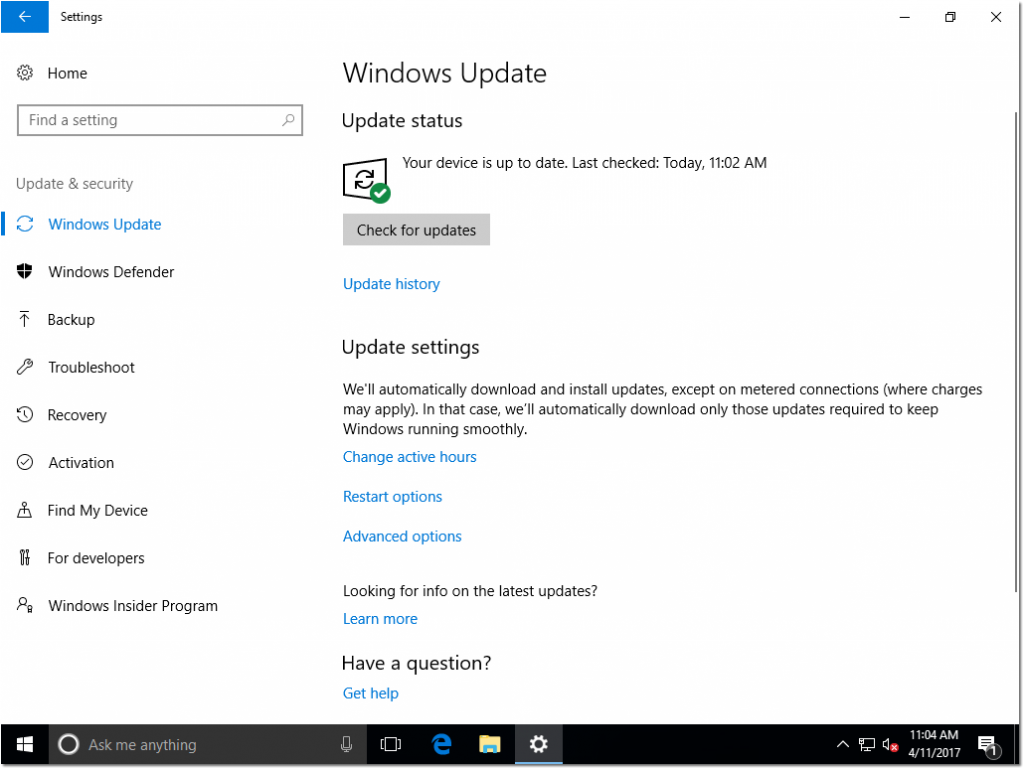Click the Backup up-arrow icon
The width and height of the screenshot is (1024, 769).
tap(25, 319)
